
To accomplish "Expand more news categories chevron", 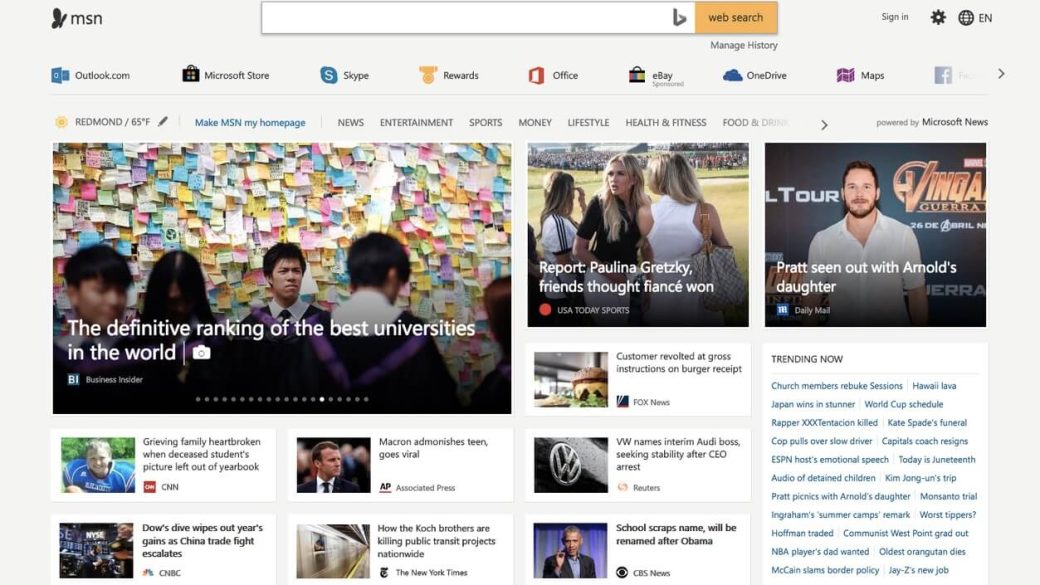I will pyautogui.click(x=824, y=125).
